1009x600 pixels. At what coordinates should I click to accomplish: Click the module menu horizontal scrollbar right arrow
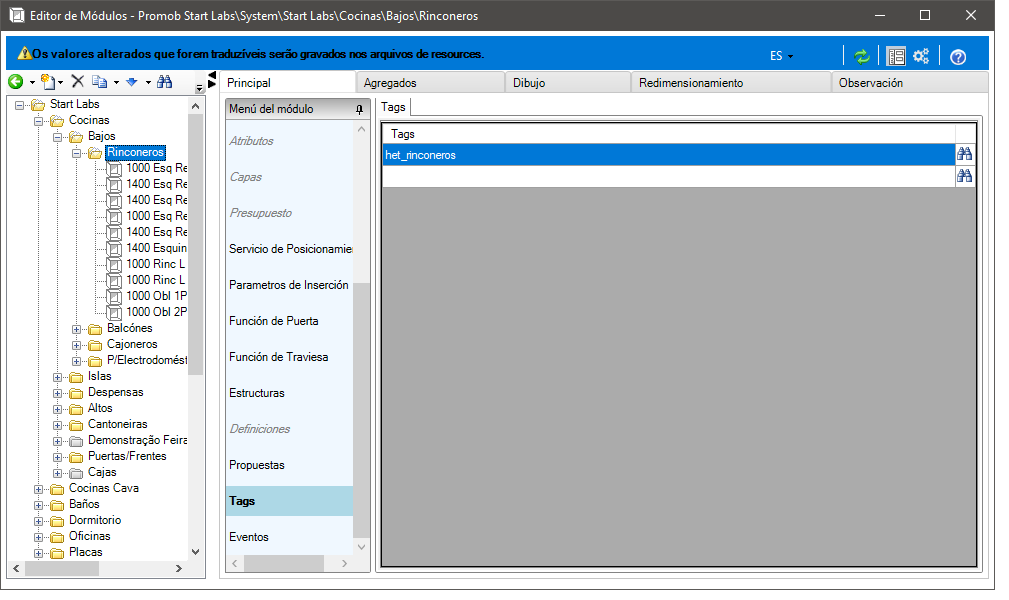tap(345, 564)
